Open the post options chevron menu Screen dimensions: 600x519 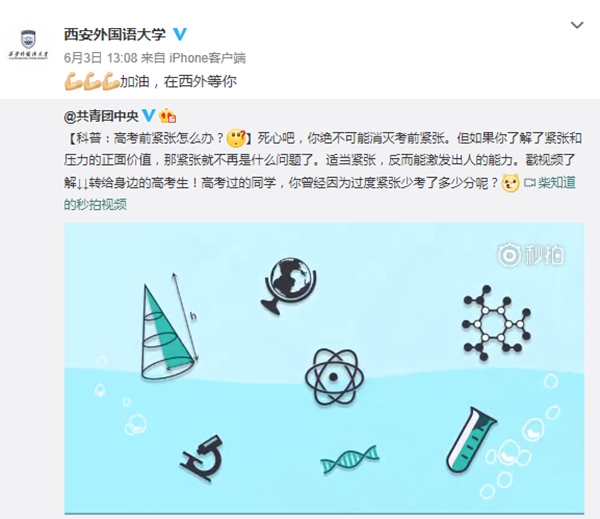point(577,25)
